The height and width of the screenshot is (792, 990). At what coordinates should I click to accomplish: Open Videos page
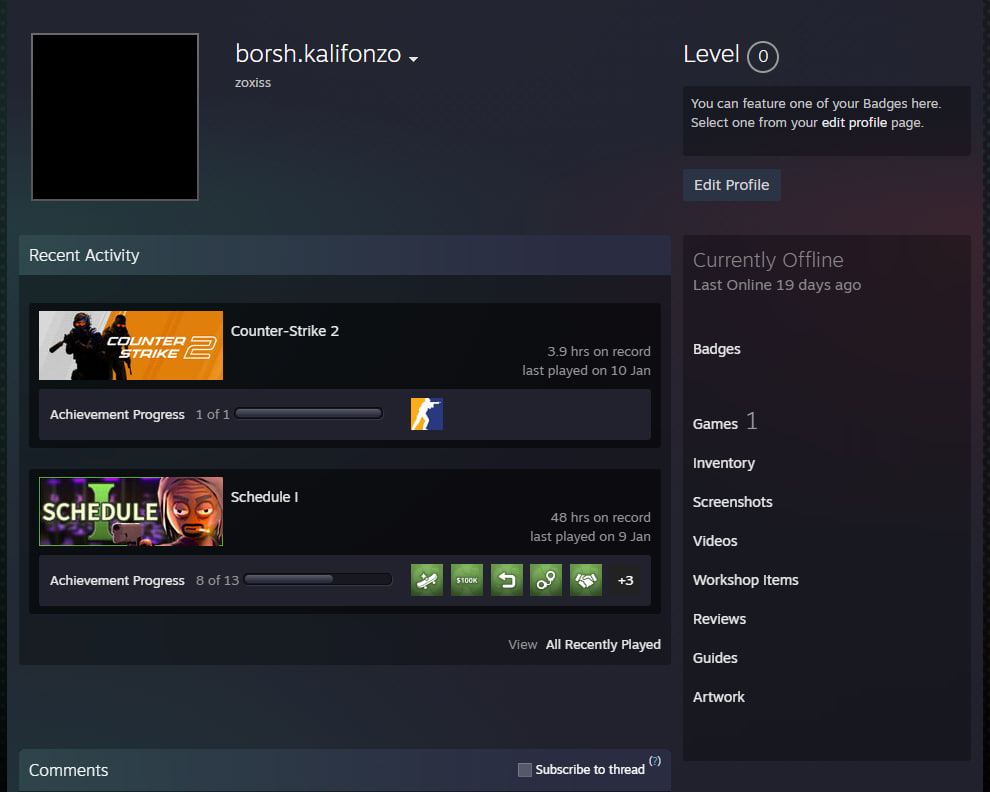pos(715,541)
